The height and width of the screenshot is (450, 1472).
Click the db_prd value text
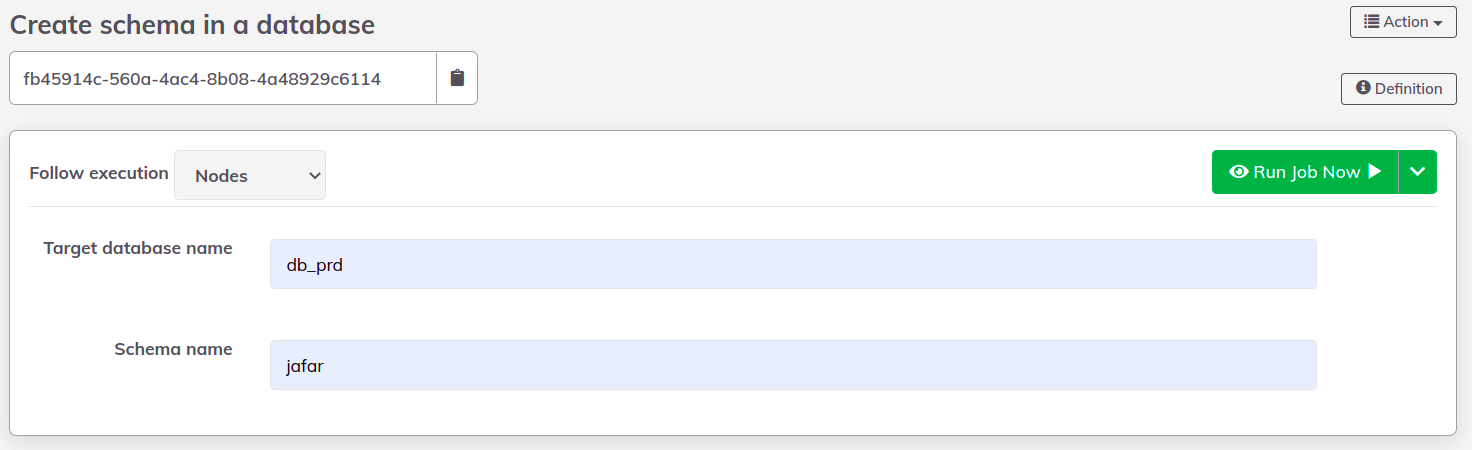(x=315, y=265)
